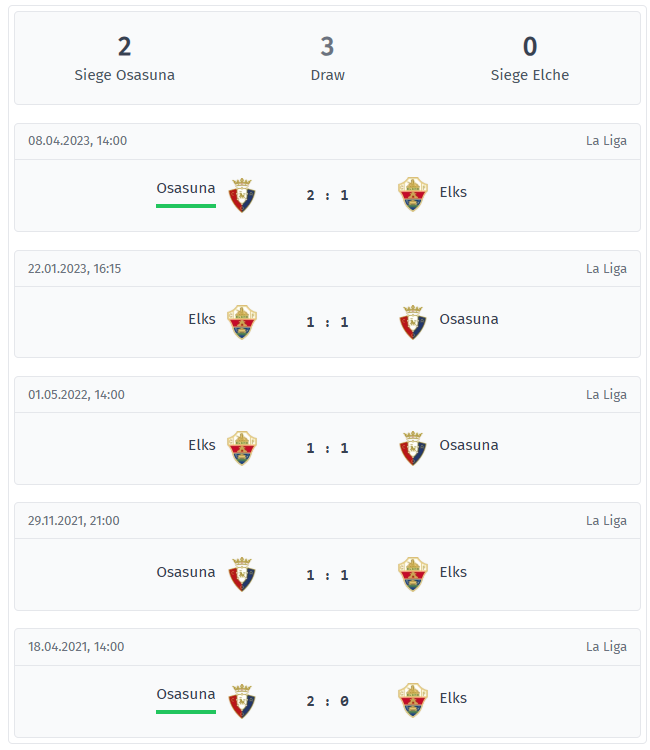Open Osasuna team name in 08.04.2023 match
Image resolution: width=650 pixels, height=750 pixels.
[186, 188]
